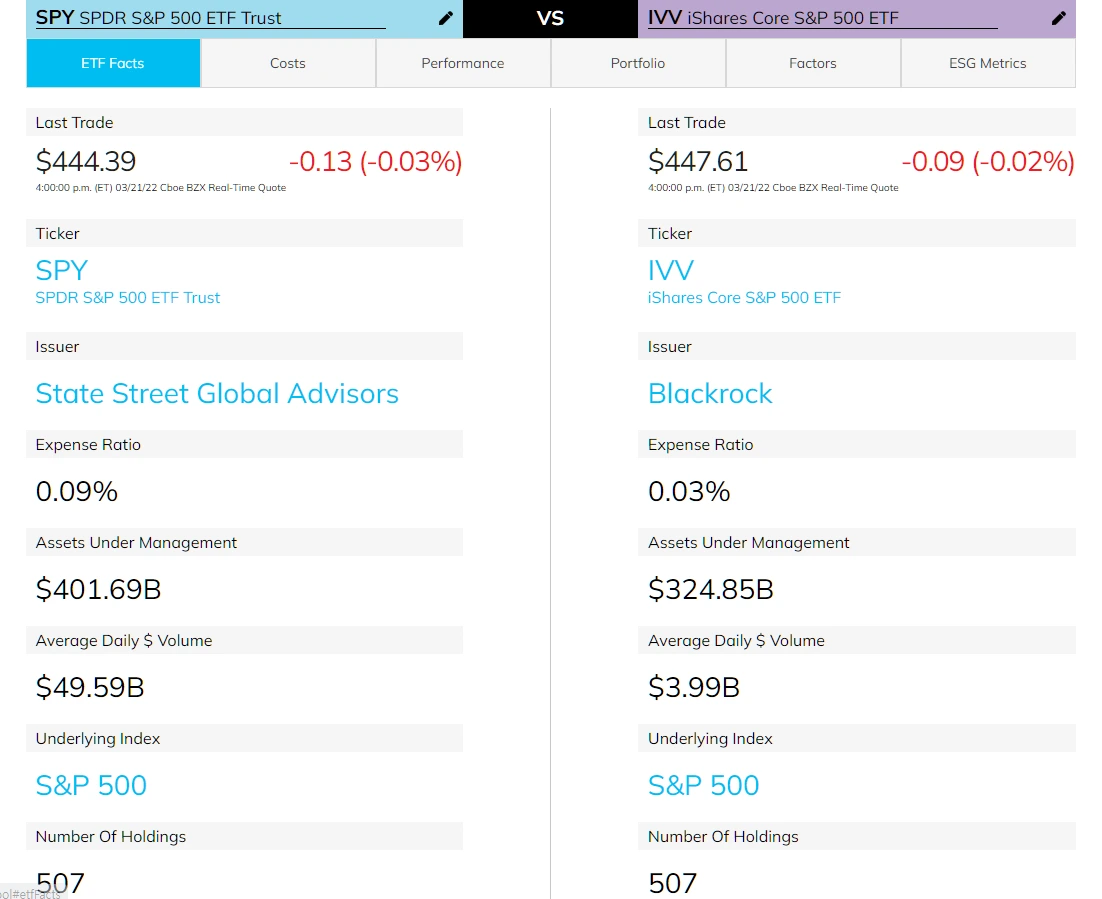Open the Performance tab

463,63
